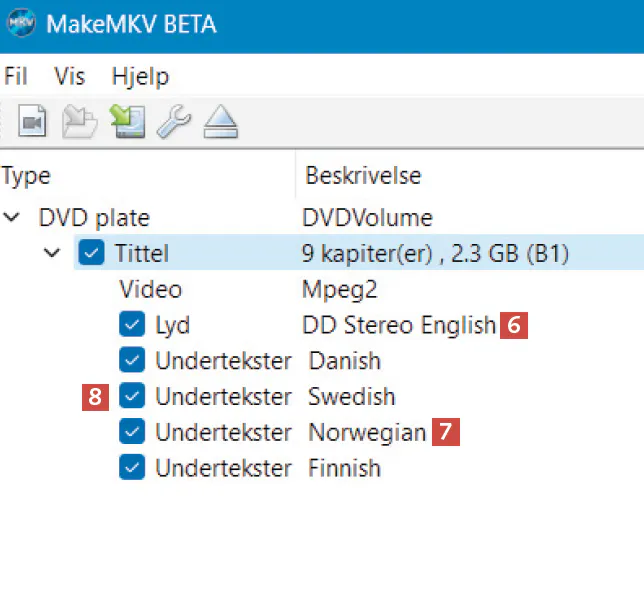644x607 pixels.
Task: Select the Video Mpeg2 track row
Action: 151,290
